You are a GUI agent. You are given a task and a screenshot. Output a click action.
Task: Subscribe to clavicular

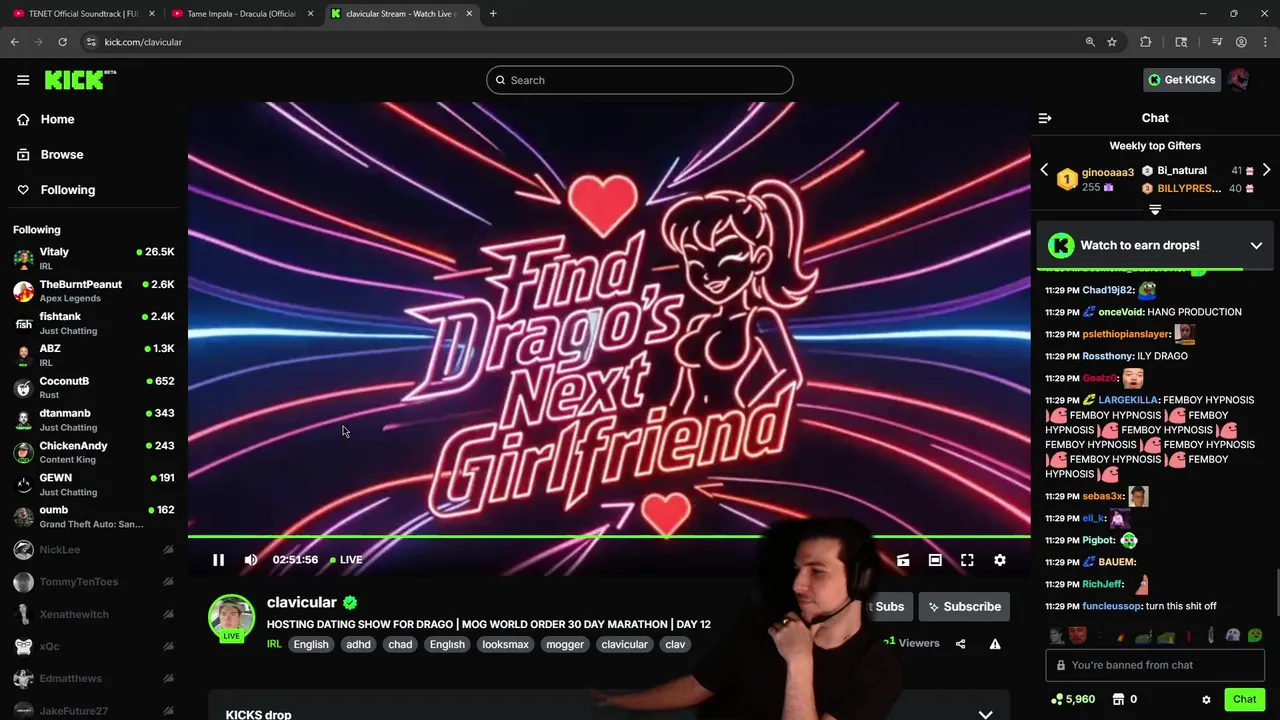(964, 607)
